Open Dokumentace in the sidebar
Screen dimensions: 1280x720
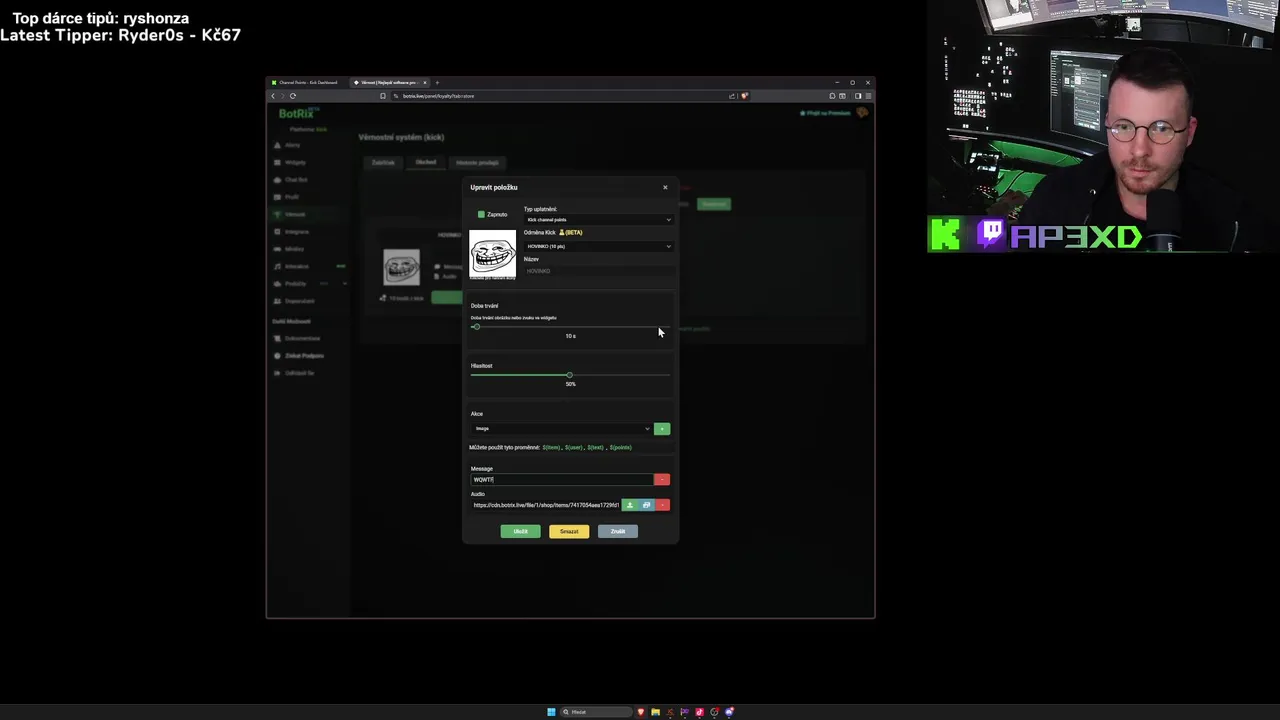(x=302, y=338)
